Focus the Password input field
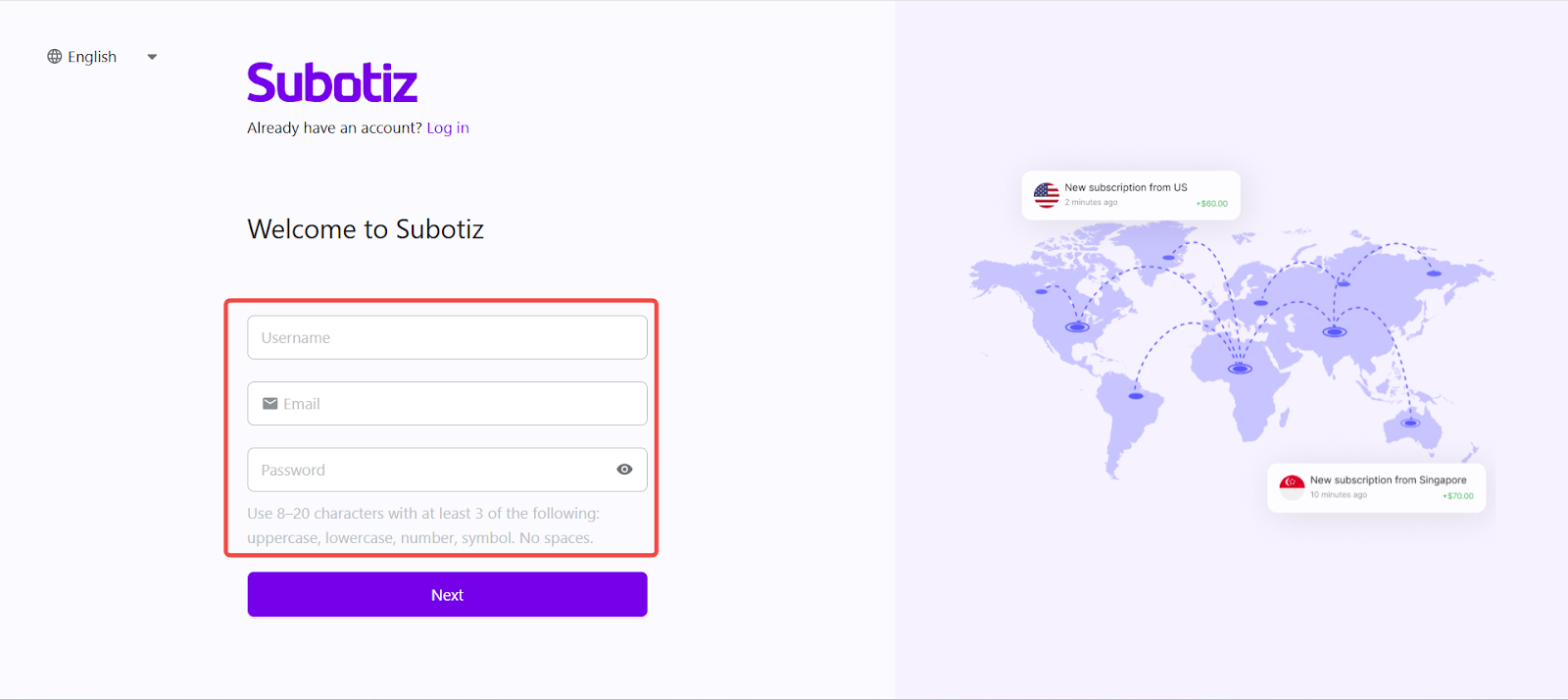This screenshot has width=1568, height=700. [x=431, y=470]
